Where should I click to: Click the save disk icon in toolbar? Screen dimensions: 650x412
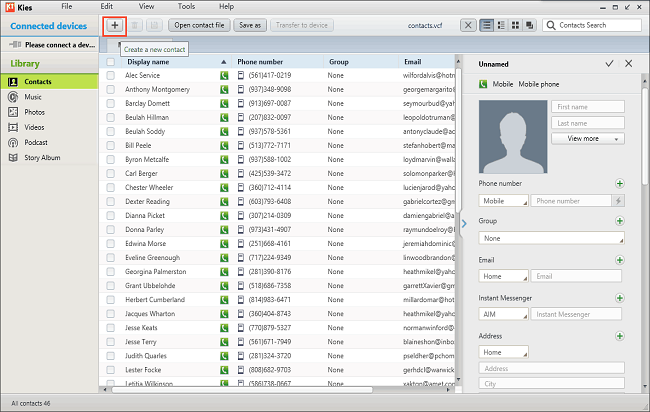click(x=154, y=25)
